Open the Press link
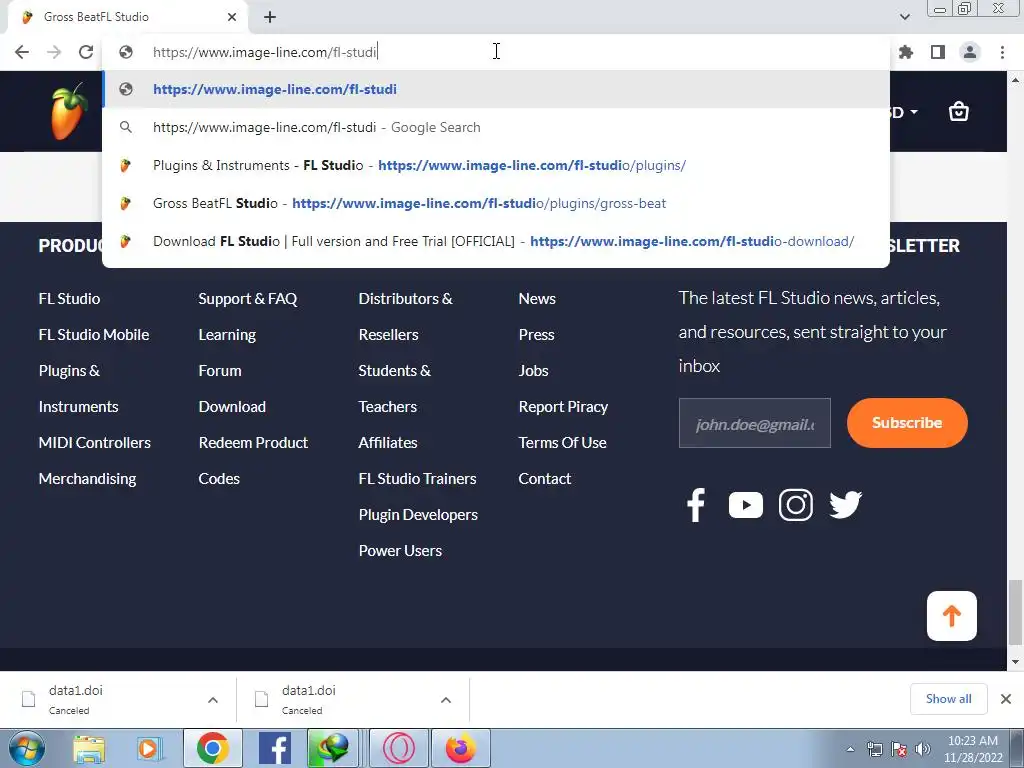Viewport: 1024px width, 768px height. (536, 334)
